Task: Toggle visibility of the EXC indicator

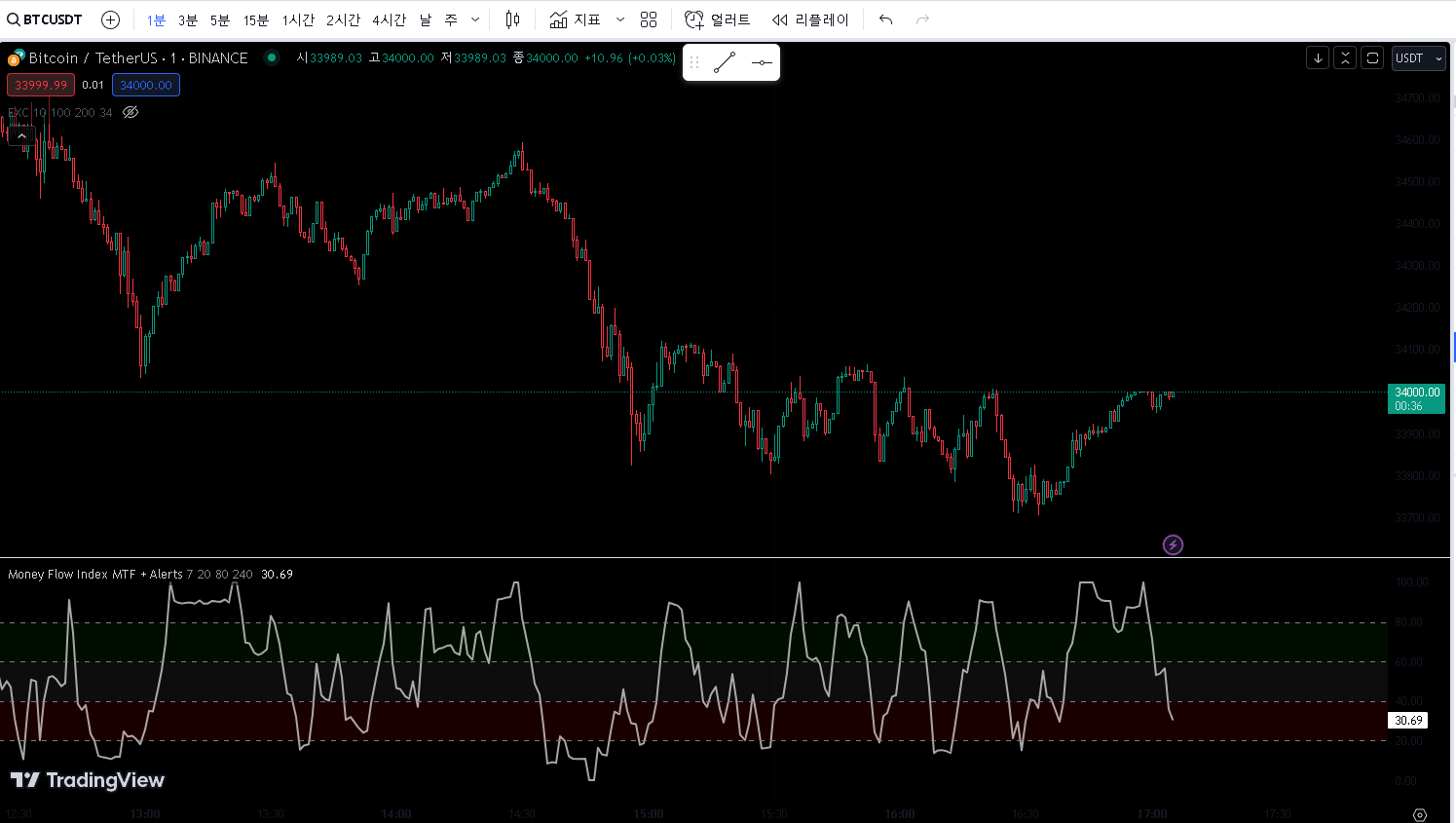Action: click(131, 112)
